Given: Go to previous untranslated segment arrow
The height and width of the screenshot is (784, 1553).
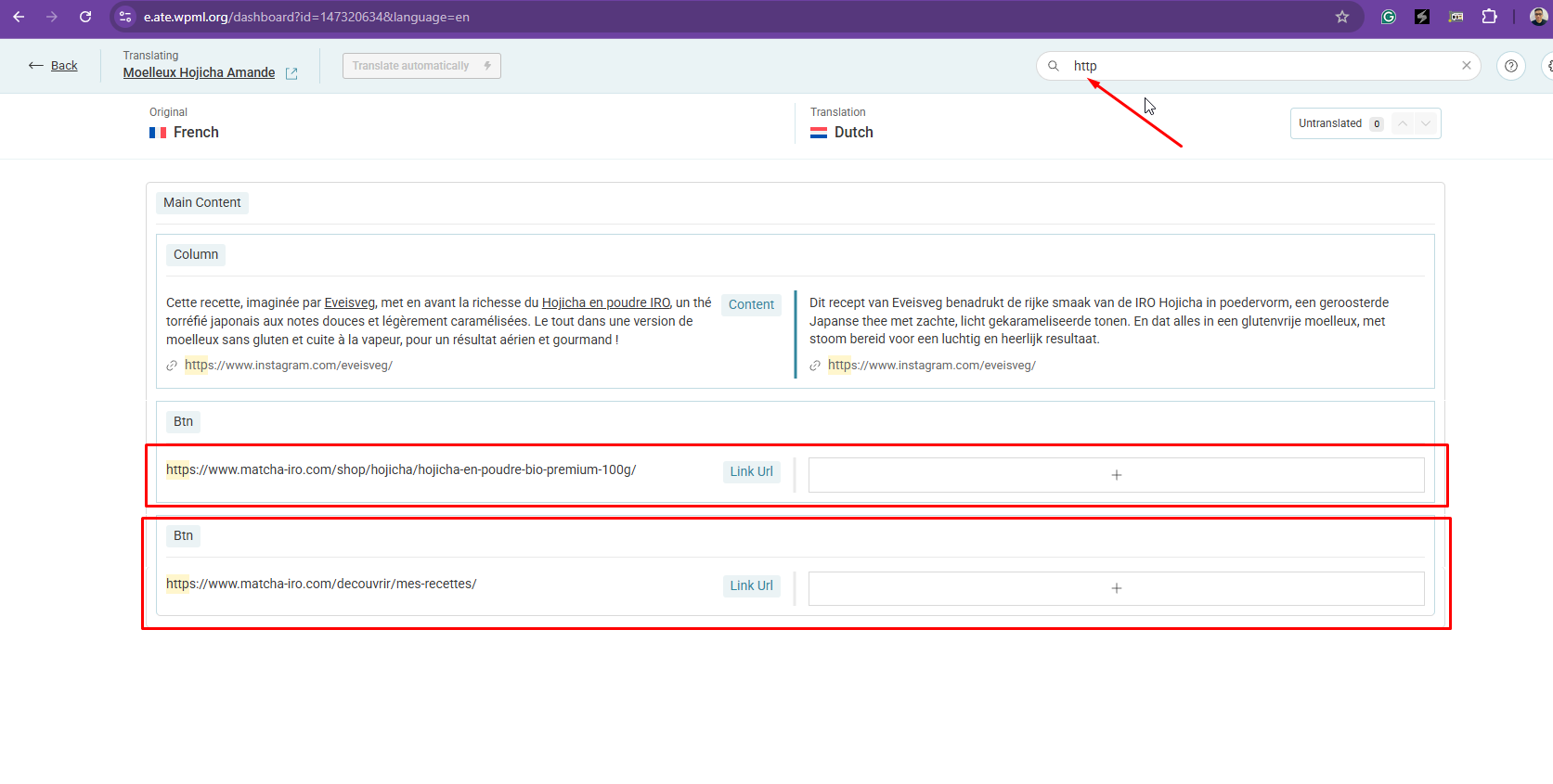Looking at the screenshot, I should pos(1403,123).
